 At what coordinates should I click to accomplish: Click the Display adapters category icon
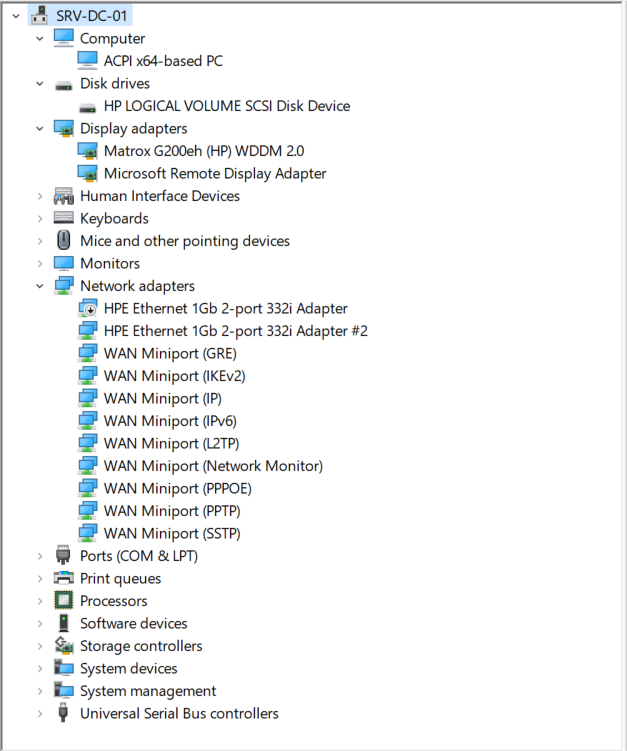pos(63,128)
